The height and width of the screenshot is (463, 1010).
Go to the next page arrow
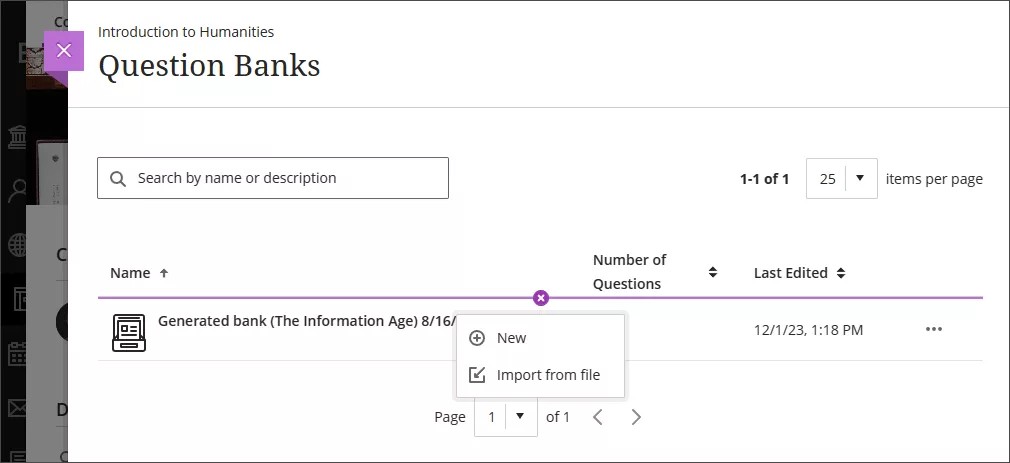(636, 417)
